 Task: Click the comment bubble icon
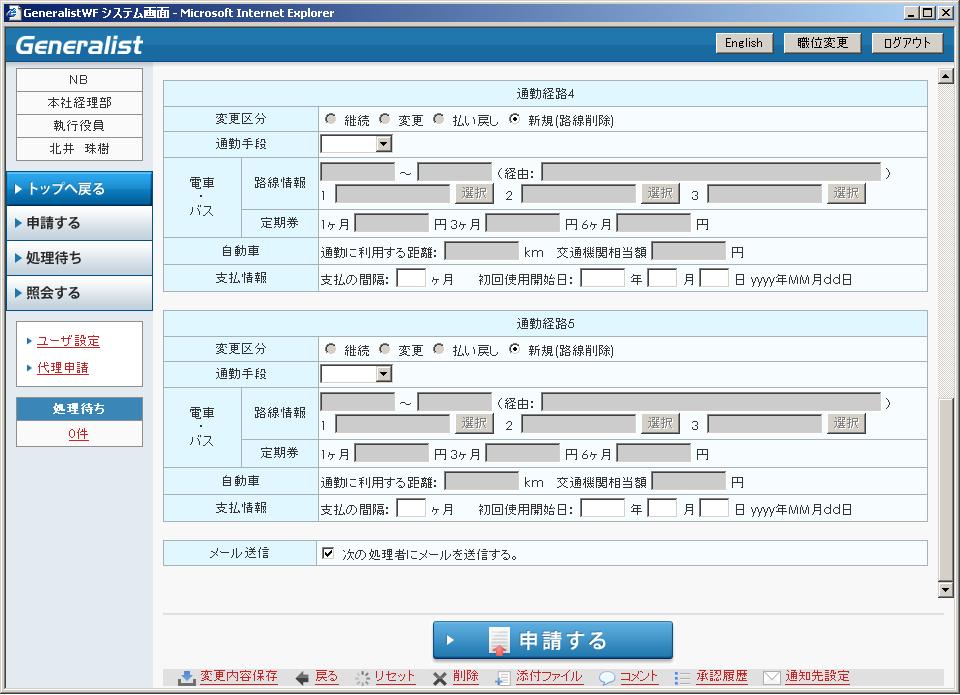coord(606,677)
